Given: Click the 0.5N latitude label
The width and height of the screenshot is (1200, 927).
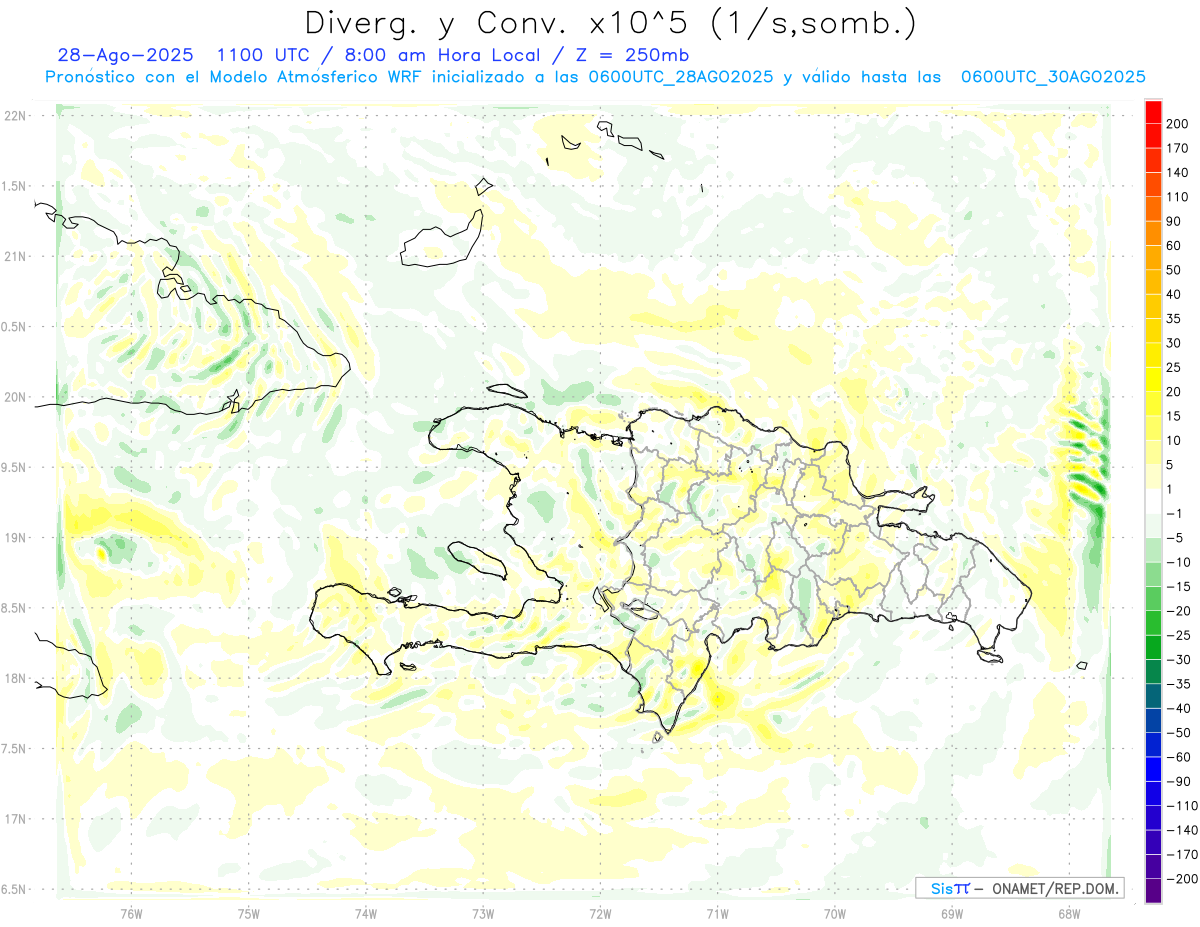Looking at the screenshot, I should (x=14, y=326).
